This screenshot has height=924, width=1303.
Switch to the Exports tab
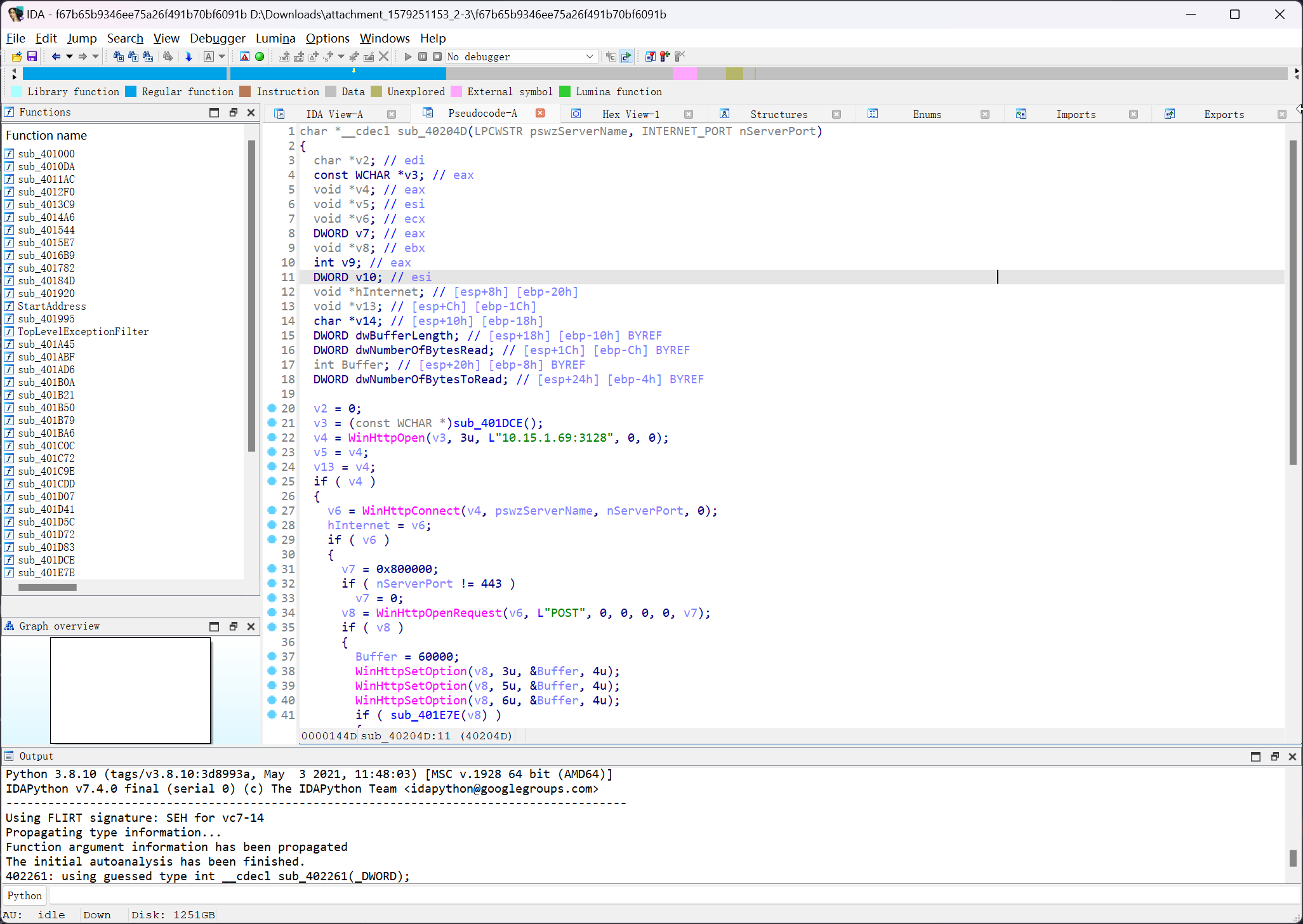tap(1224, 114)
